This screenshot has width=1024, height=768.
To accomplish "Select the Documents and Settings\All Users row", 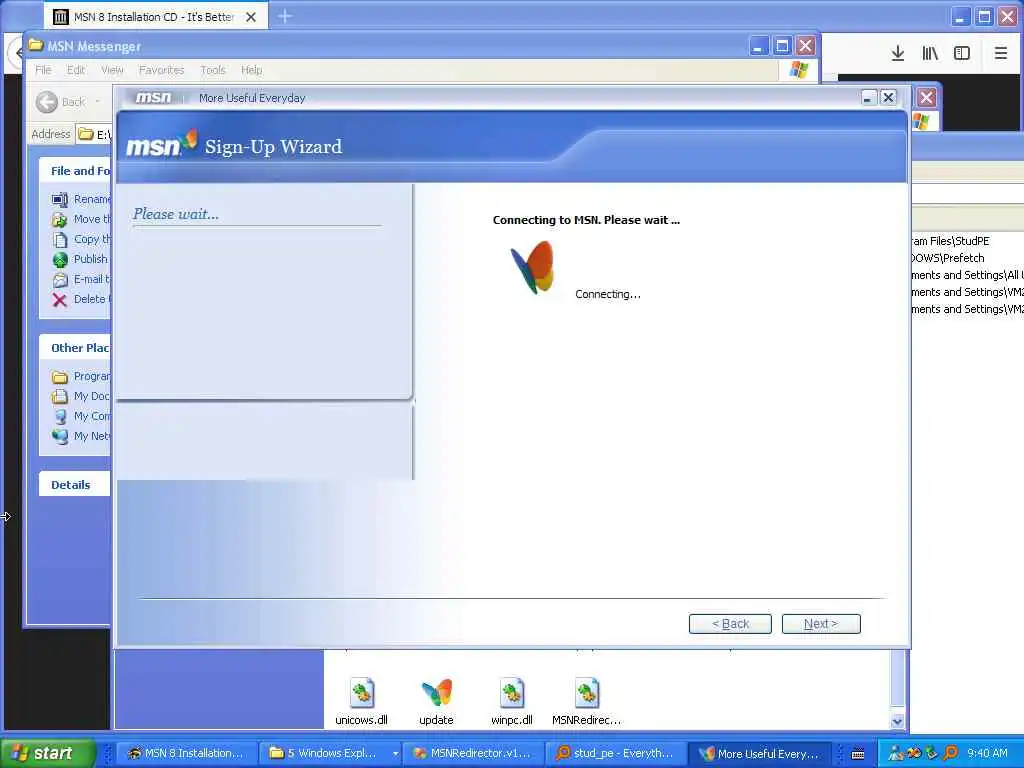I will (x=967, y=275).
